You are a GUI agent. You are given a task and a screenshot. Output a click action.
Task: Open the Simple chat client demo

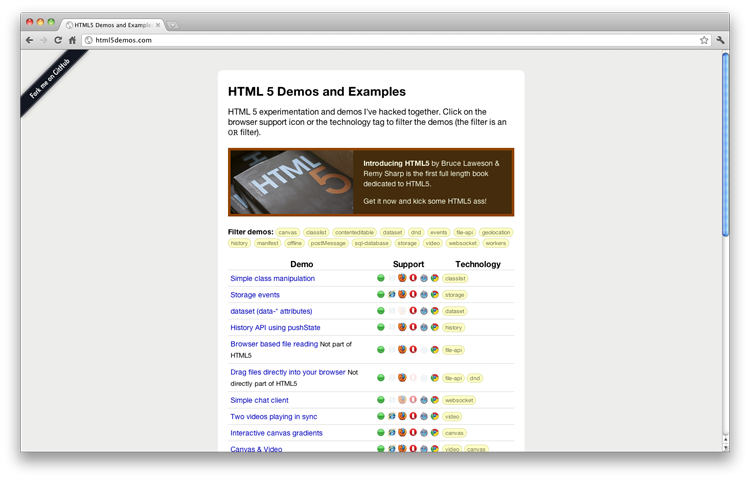pos(259,400)
